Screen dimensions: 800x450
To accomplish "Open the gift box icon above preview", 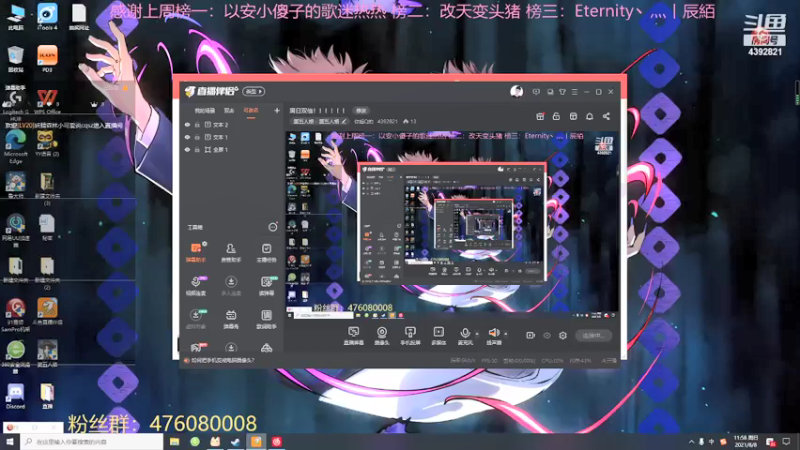I will 540,116.
